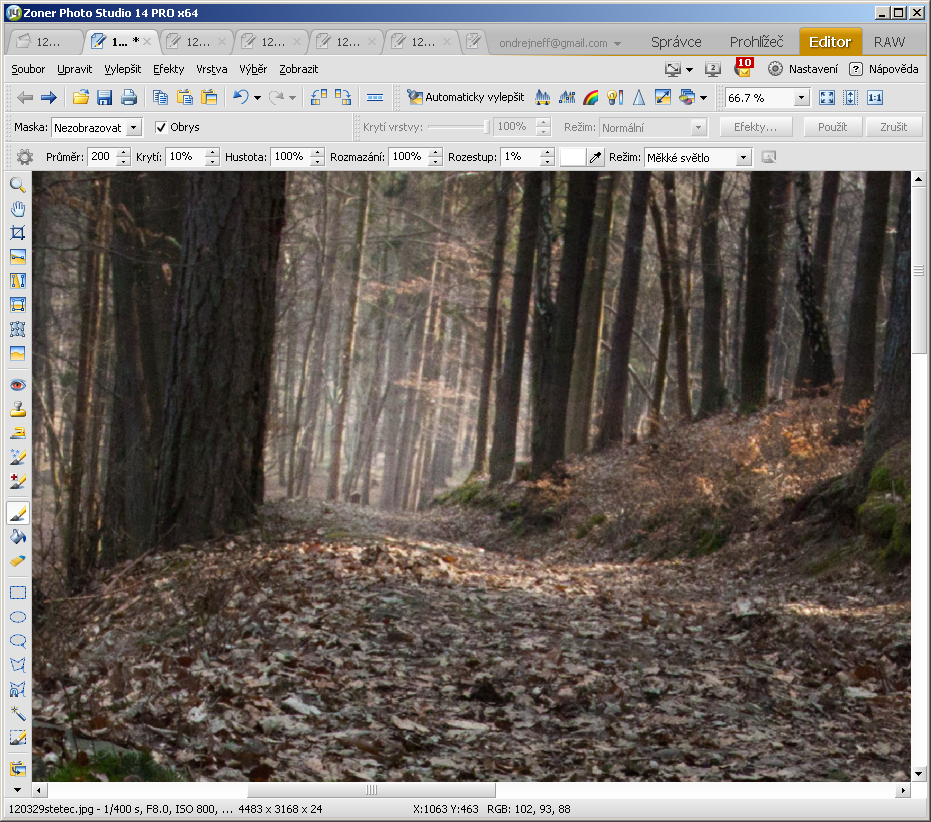
Task: Open the zoom level 66.7 % dropdown
Action: point(801,97)
